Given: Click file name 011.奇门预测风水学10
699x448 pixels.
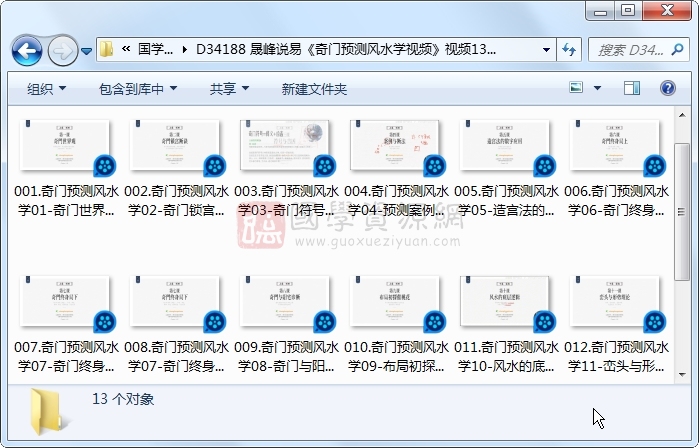Looking at the screenshot, I should coord(507,357).
